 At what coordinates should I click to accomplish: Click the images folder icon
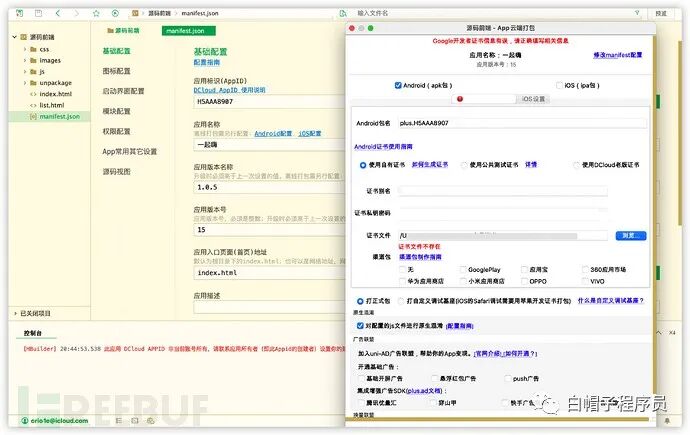33,60
